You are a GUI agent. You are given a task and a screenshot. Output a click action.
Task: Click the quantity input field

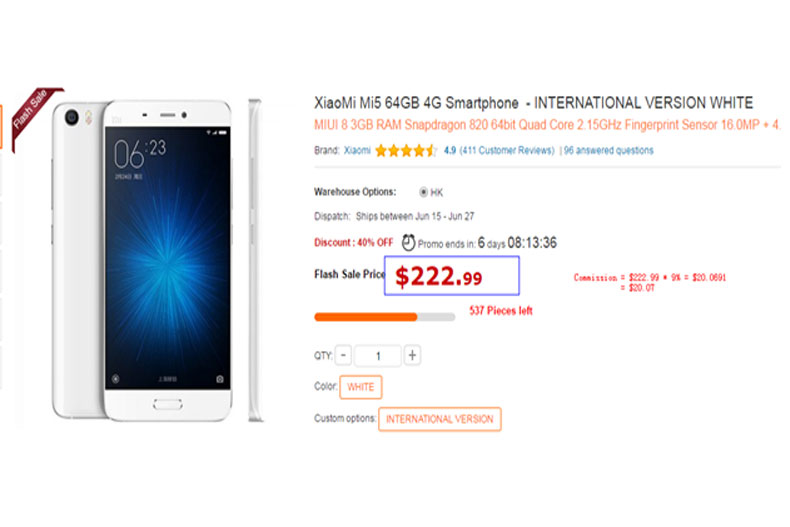(x=378, y=356)
